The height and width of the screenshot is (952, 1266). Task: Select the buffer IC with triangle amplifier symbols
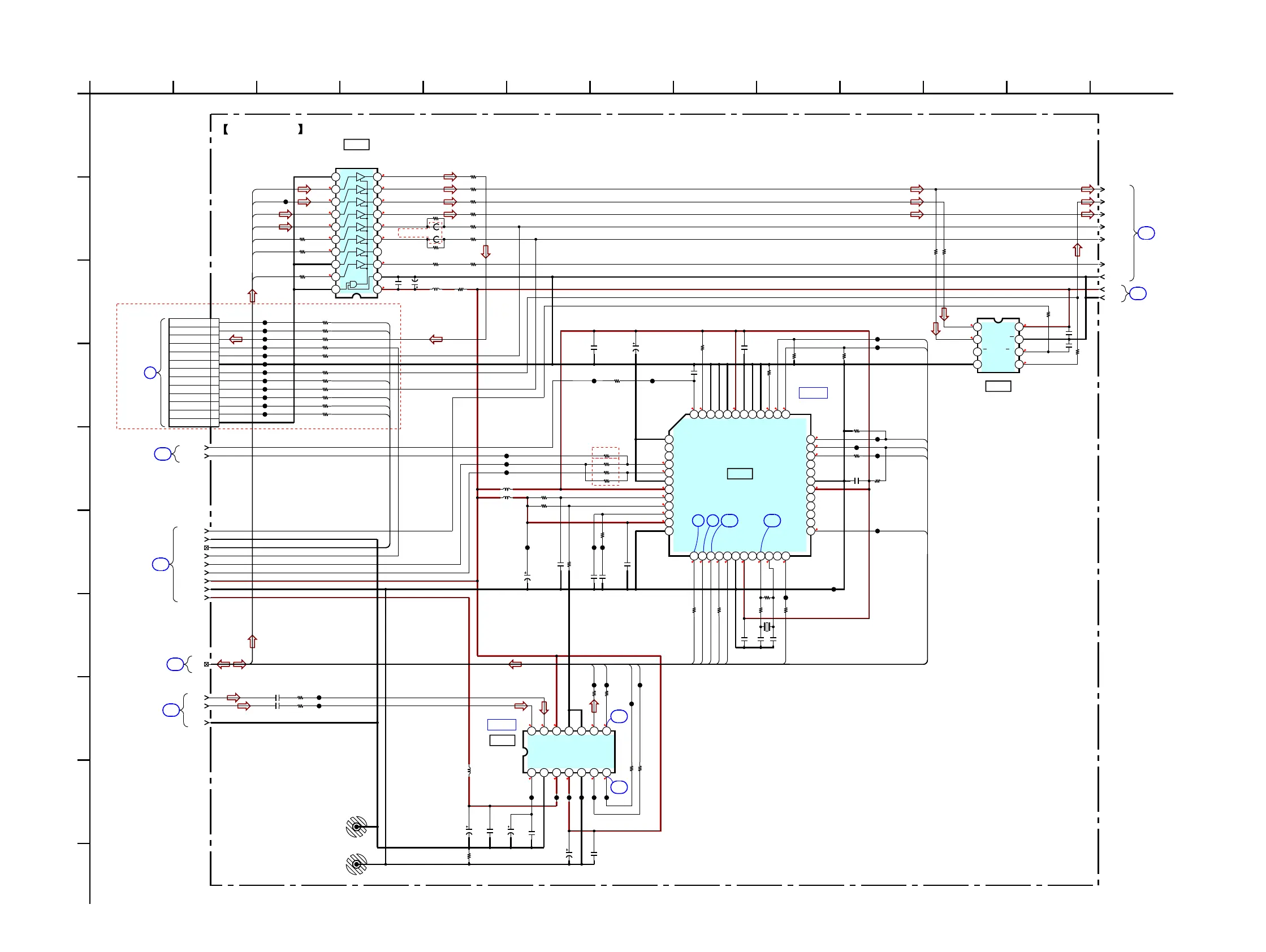[356, 233]
